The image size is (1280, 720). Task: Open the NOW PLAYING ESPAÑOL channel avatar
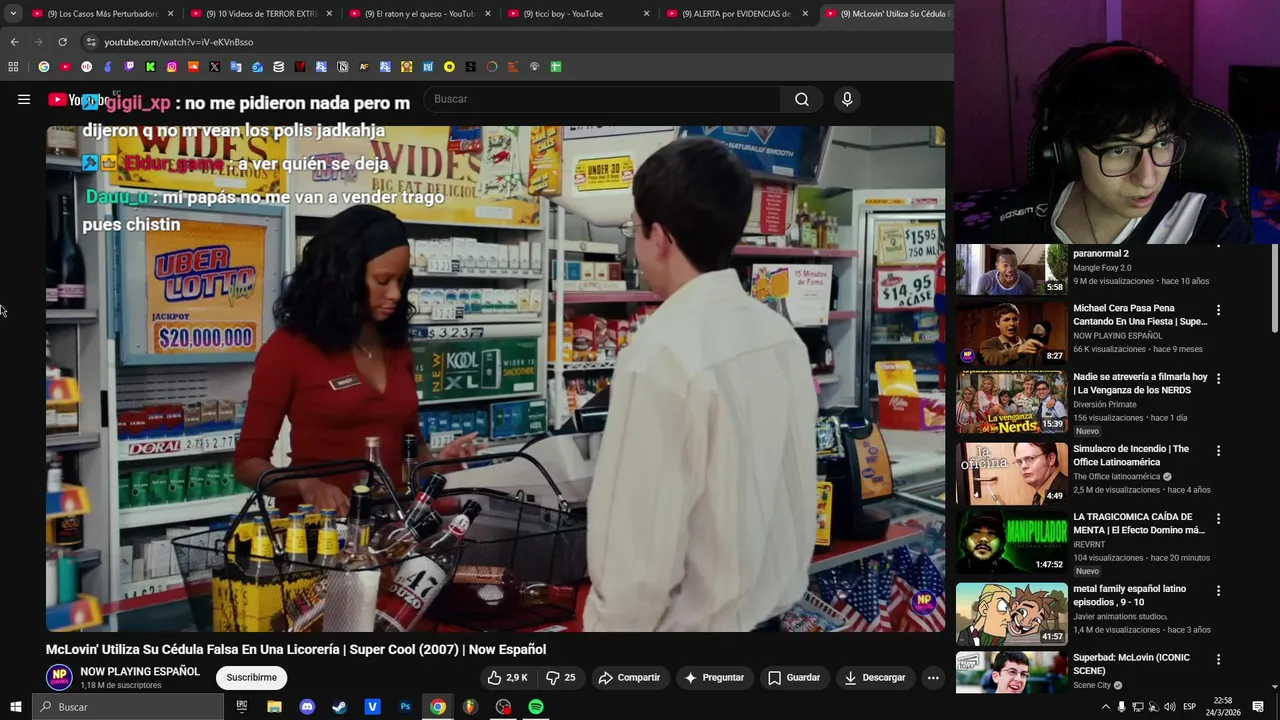60,677
